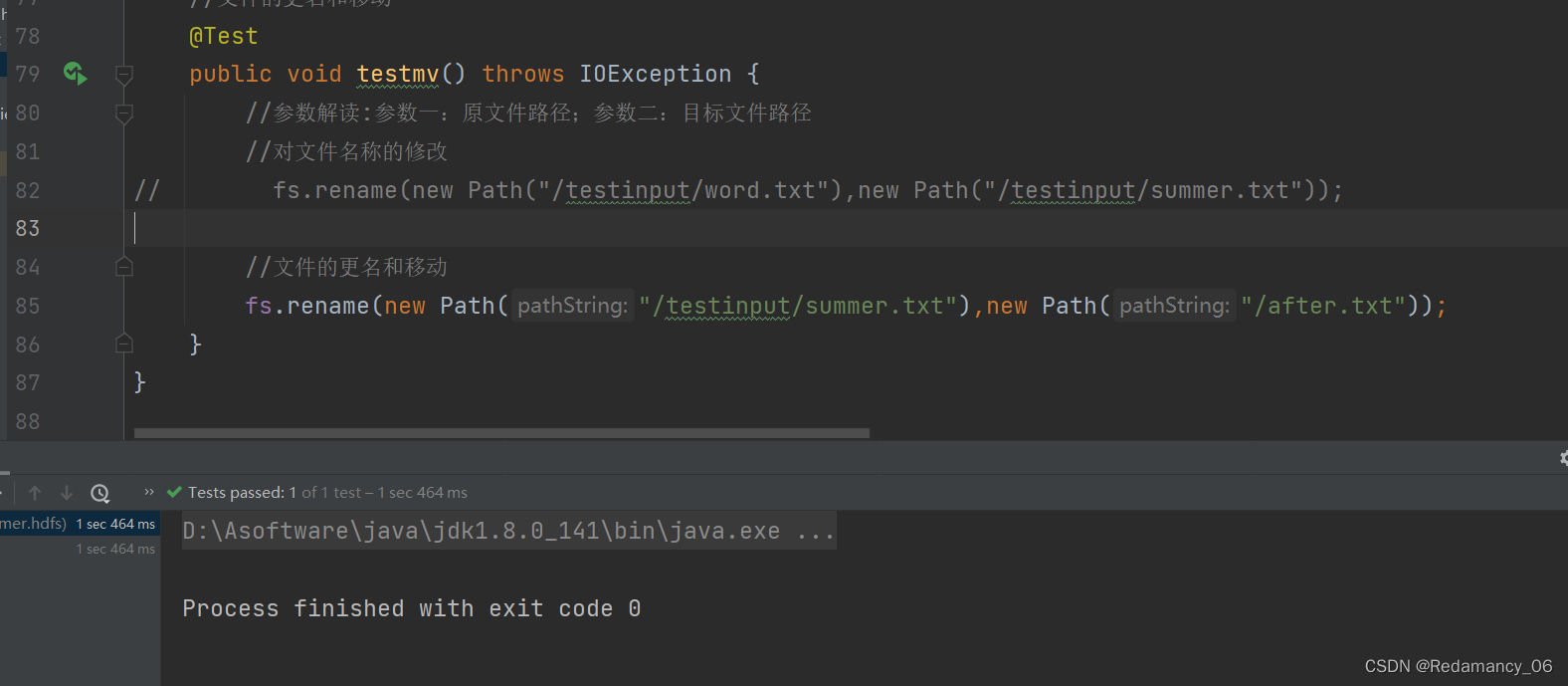
Task: Select next failed test down arrow
Action: click(x=67, y=493)
